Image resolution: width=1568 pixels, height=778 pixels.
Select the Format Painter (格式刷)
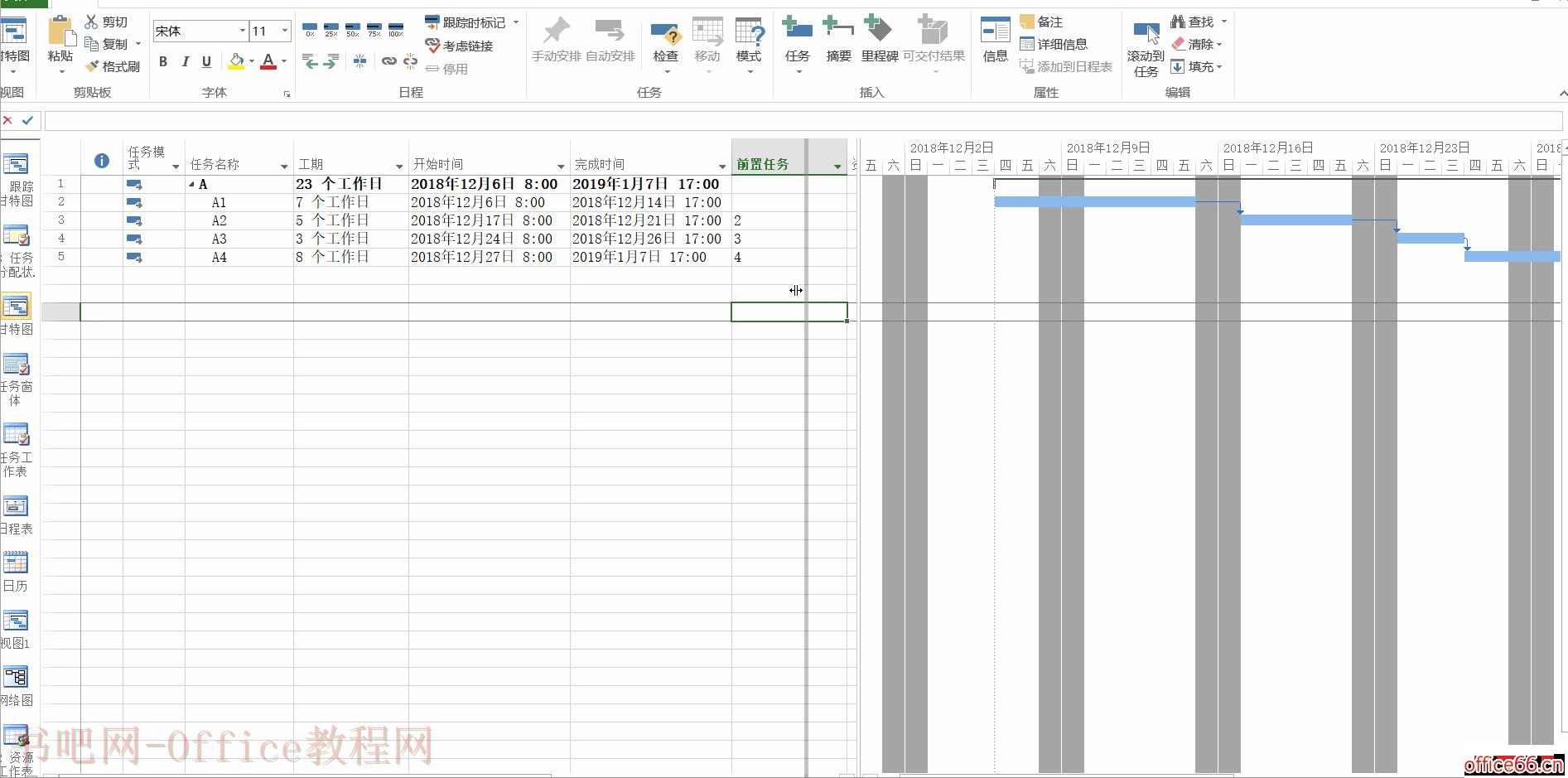(x=112, y=66)
